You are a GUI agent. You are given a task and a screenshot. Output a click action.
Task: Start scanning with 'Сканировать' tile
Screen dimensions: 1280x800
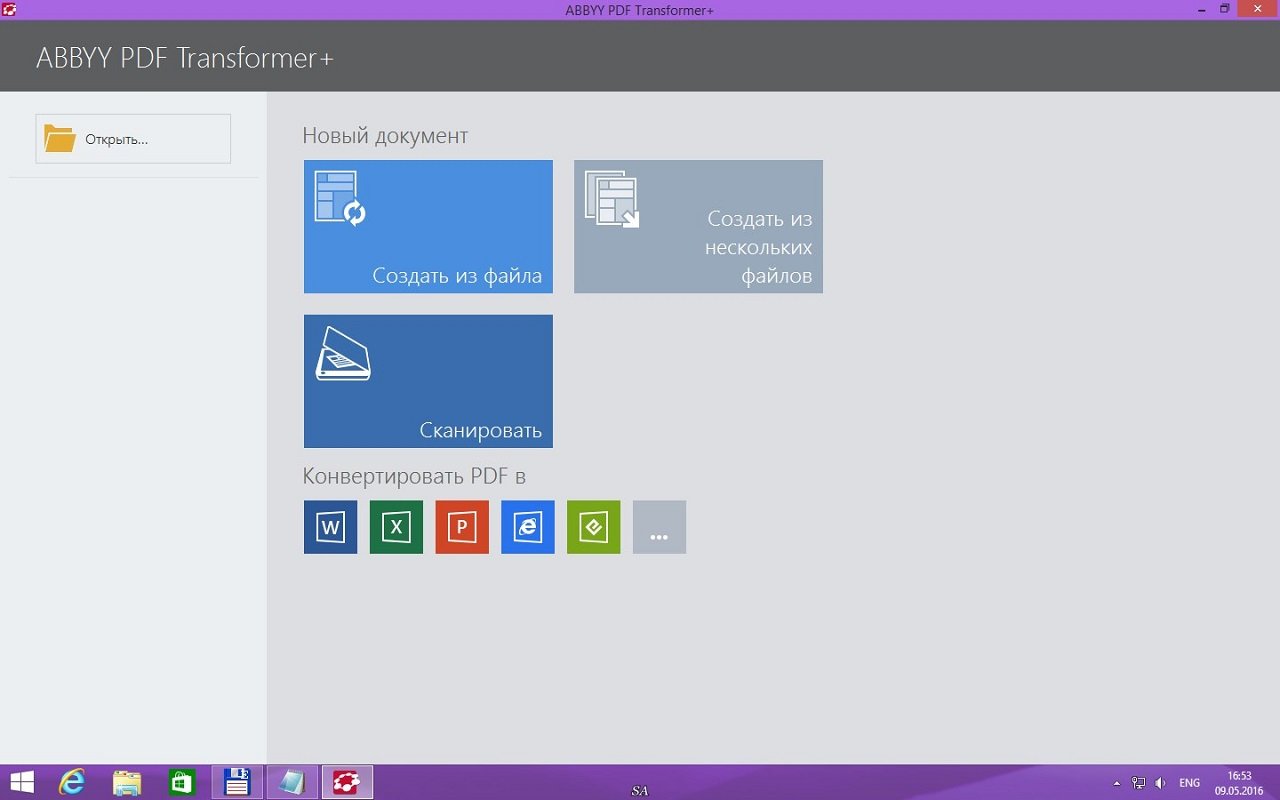(428, 381)
